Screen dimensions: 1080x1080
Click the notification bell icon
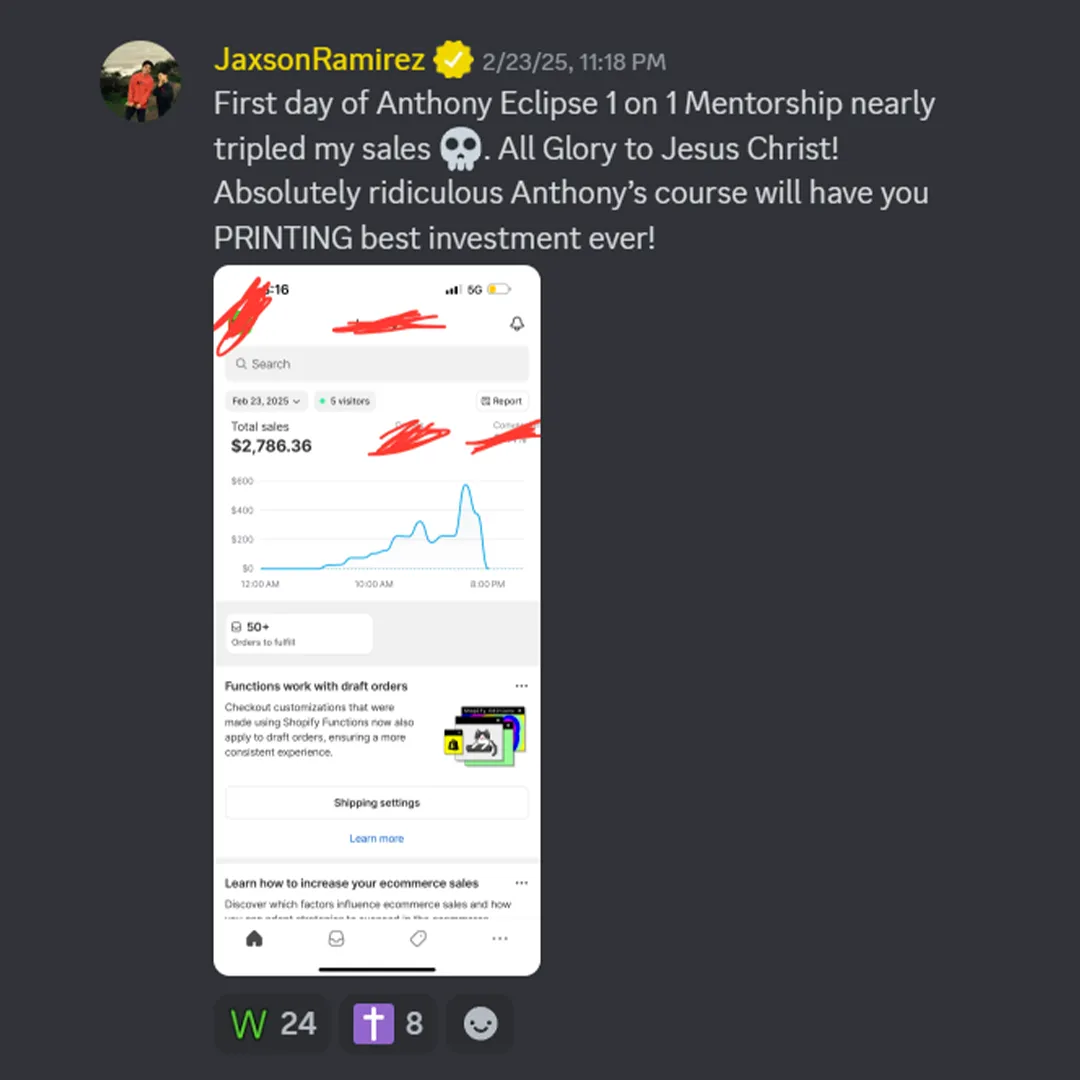517,324
